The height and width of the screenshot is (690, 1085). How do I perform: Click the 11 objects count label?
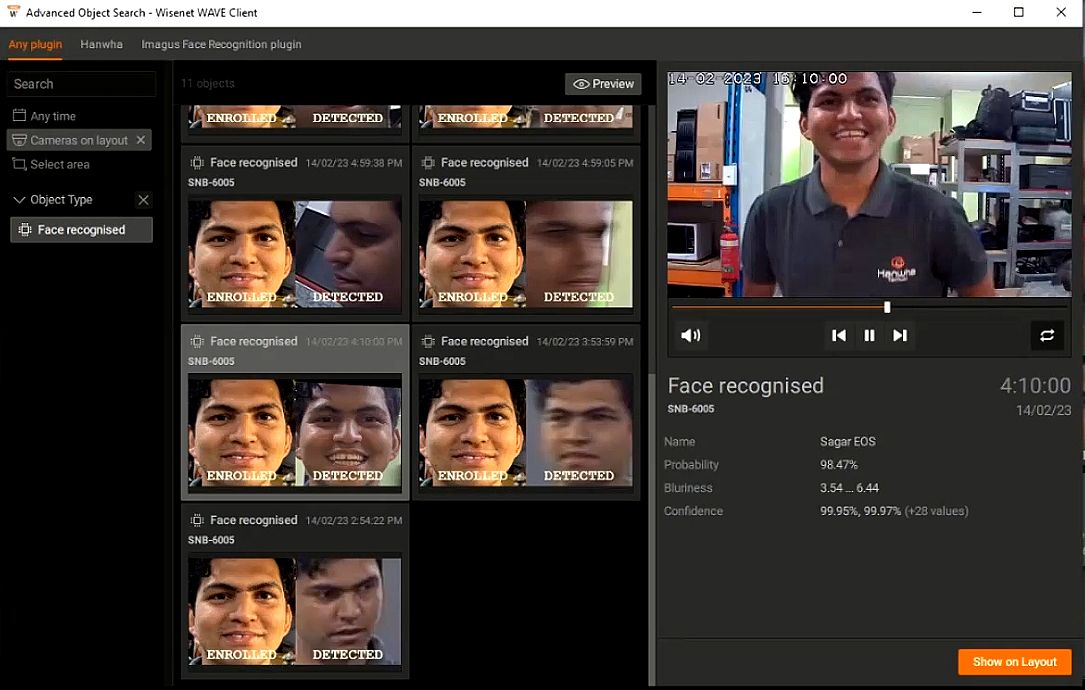[x=208, y=84]
